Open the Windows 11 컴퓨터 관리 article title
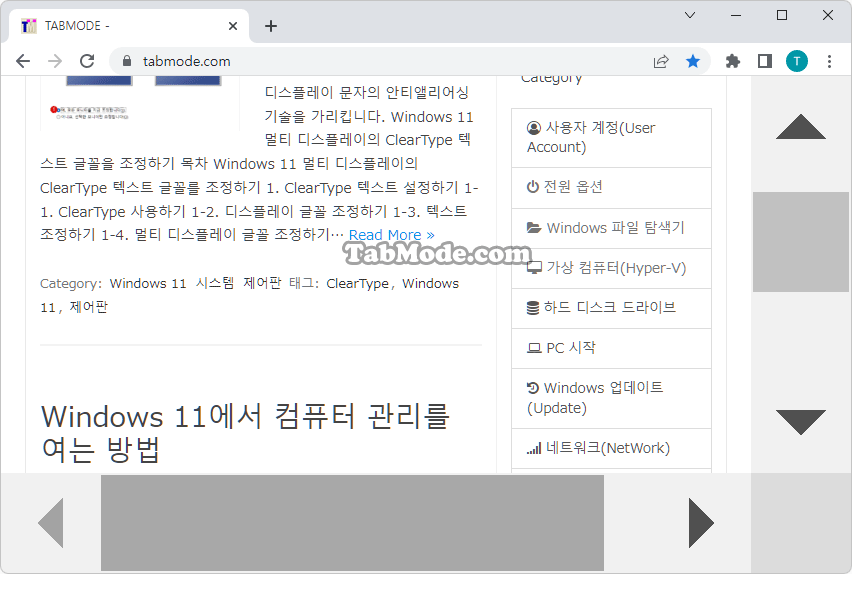This screenshot has height=610, width=852. [x=246, y=432]
